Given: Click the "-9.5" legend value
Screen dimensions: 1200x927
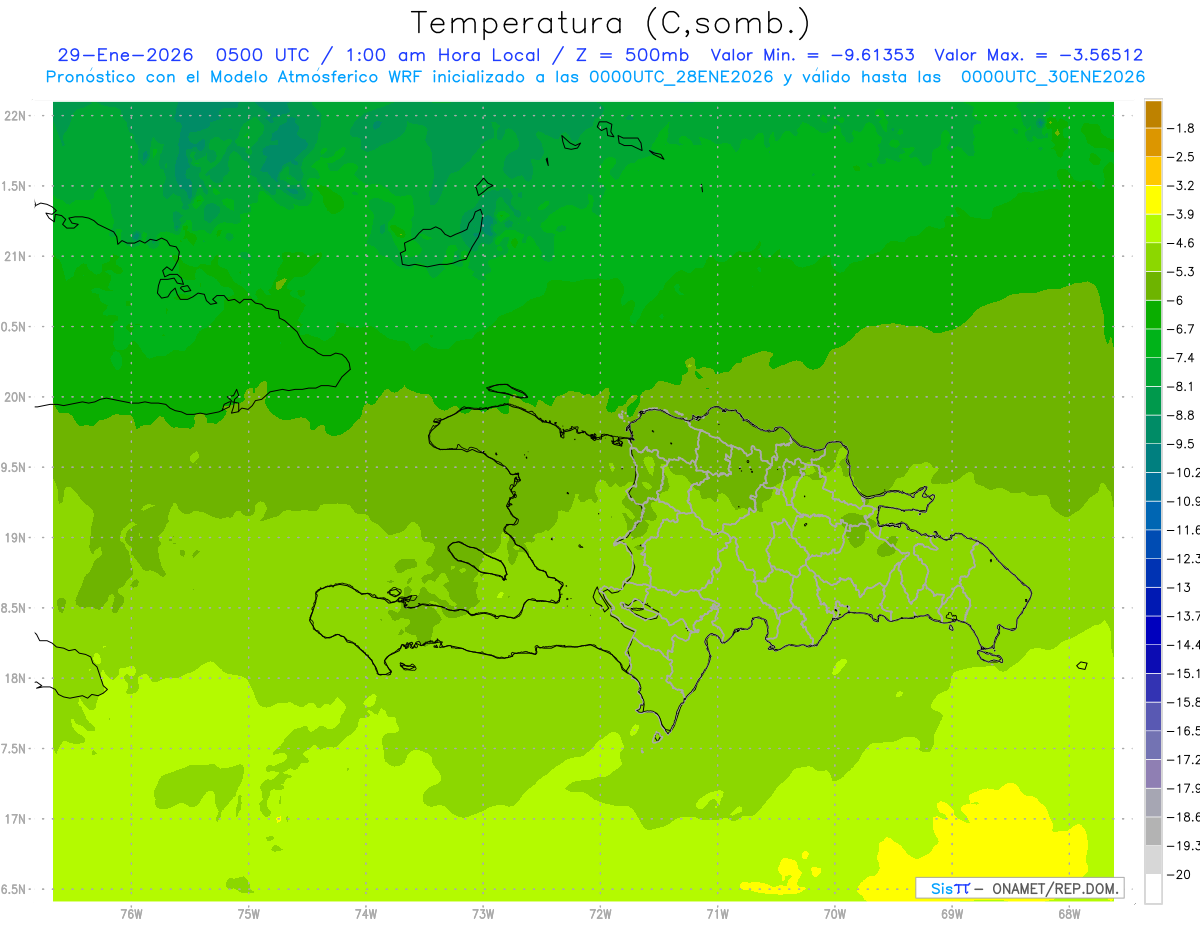Looking at the screenshot, I should pos(1181,443).
